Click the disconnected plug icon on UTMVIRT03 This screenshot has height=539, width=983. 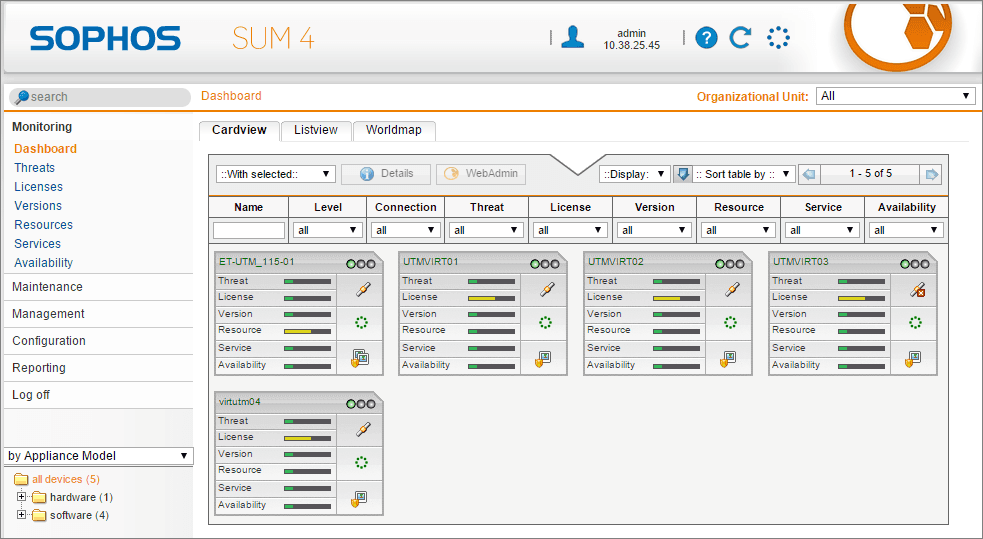click(918, 290)
